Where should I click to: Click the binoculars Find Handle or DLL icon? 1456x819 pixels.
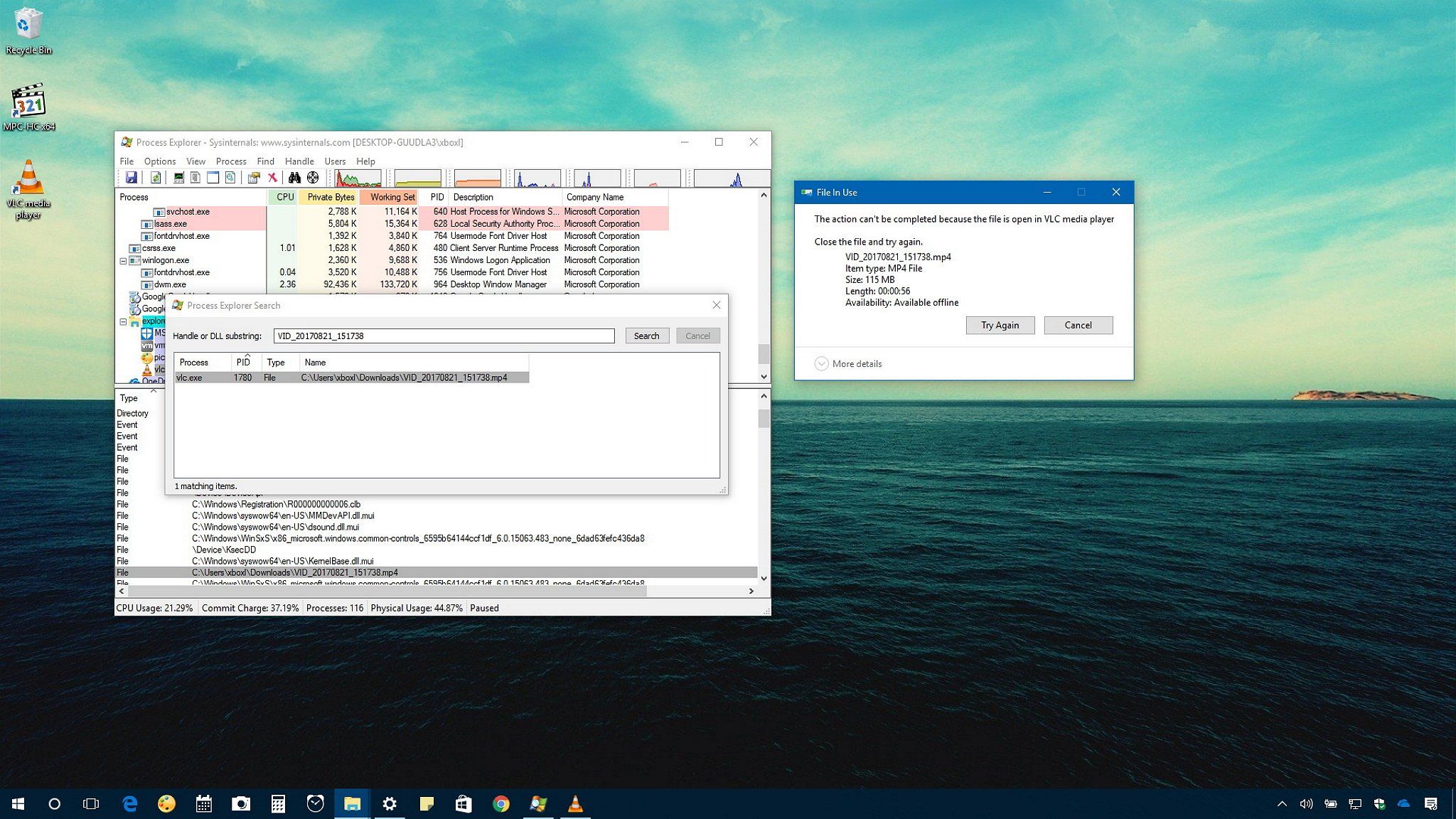(x=294, y=178)
